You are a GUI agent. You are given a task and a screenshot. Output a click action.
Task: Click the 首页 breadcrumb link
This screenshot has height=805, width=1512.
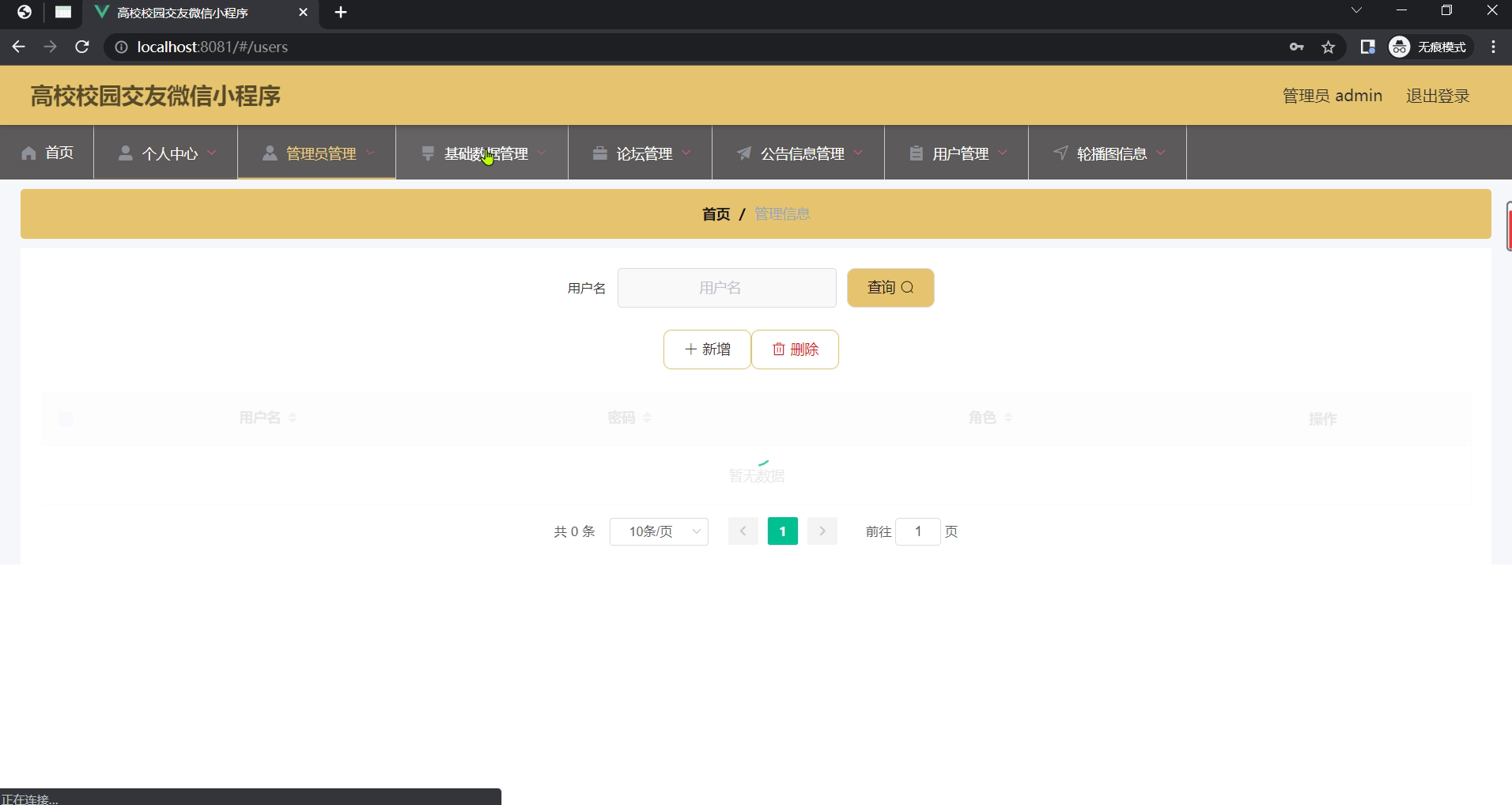716,214
